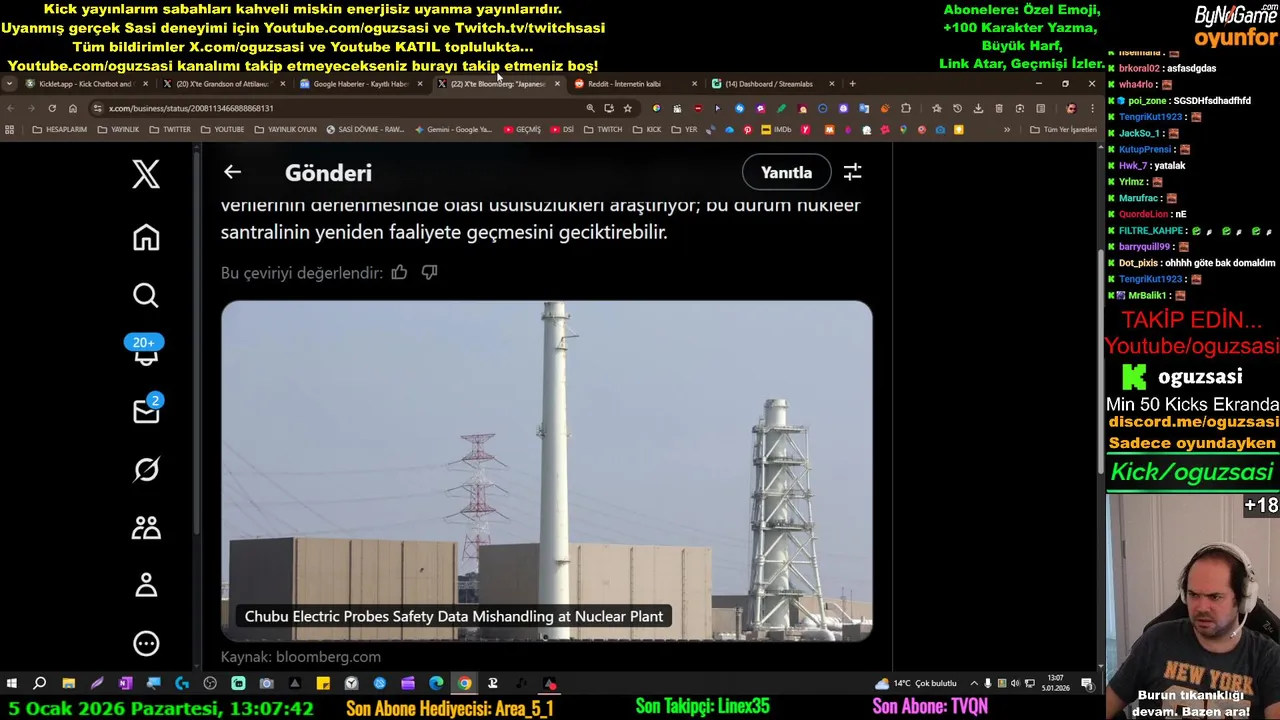Screen dimensions: 1280x720
Task: Open the HESAPLARIM bookmark folder
Action: [60, 130]
